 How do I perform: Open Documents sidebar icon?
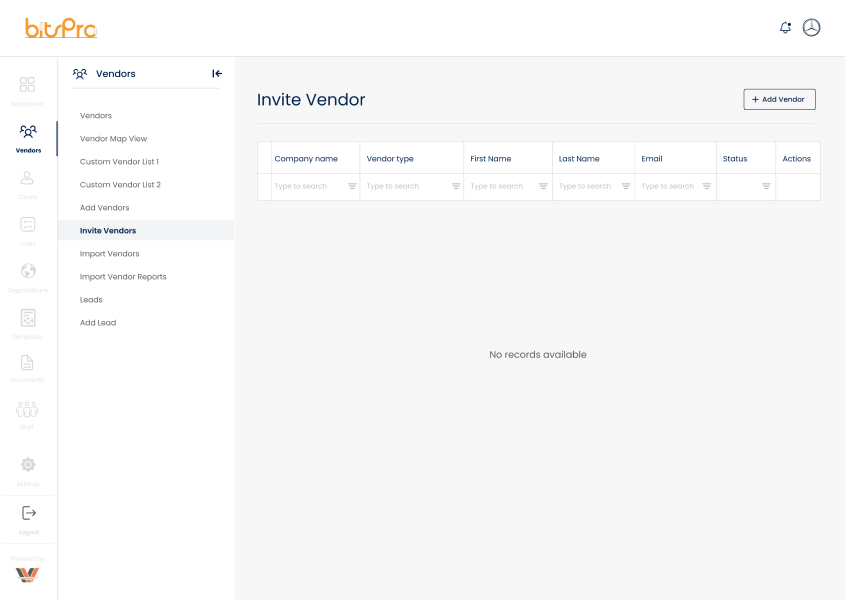[x=27, y=363]
